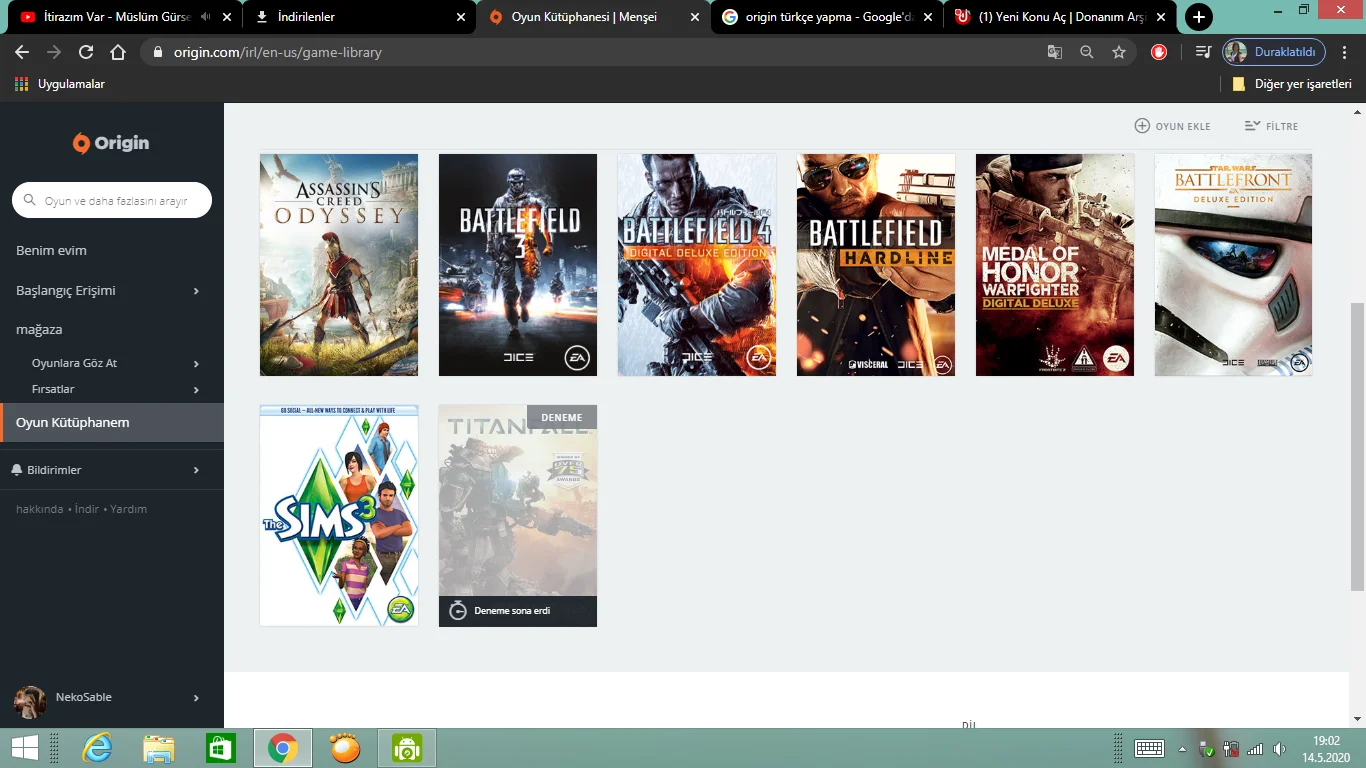Screen dimensions: 1366x768
Task: Click the zoom magnifier icon in the address bar
Action: pyautogui.click(x=1087, y=52)
